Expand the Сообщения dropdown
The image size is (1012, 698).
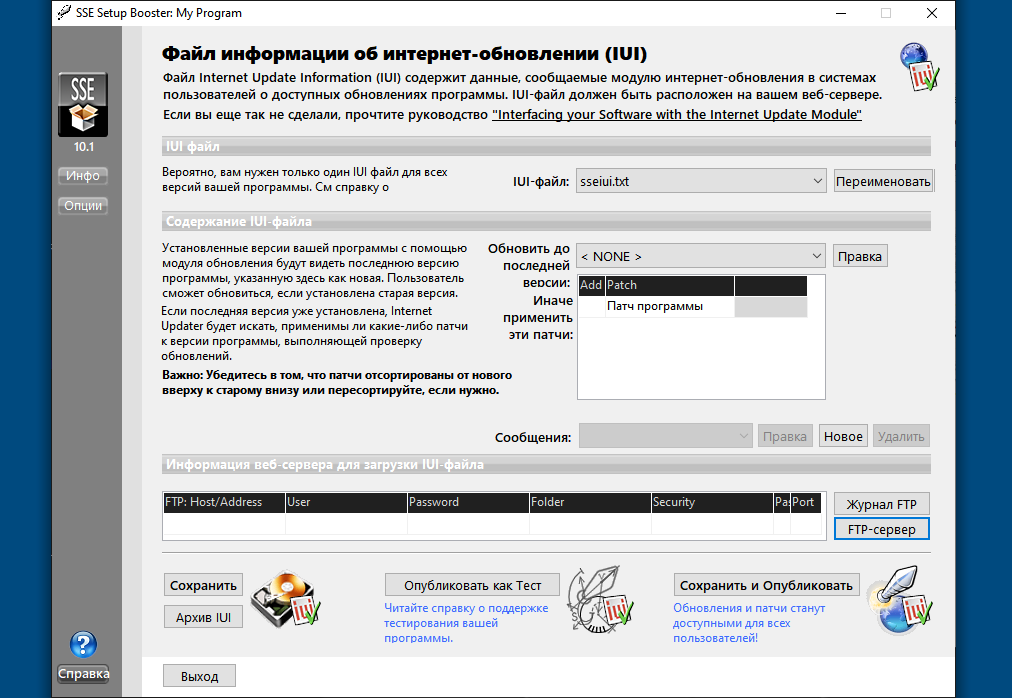click(x=665, y=436)
